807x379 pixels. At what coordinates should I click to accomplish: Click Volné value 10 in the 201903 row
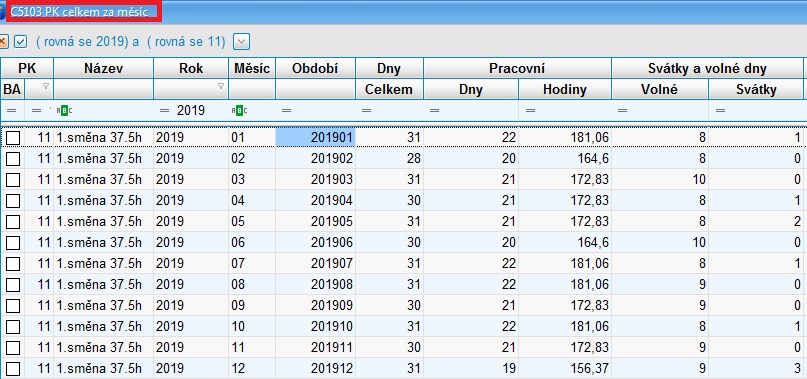[x=698, y=180]
